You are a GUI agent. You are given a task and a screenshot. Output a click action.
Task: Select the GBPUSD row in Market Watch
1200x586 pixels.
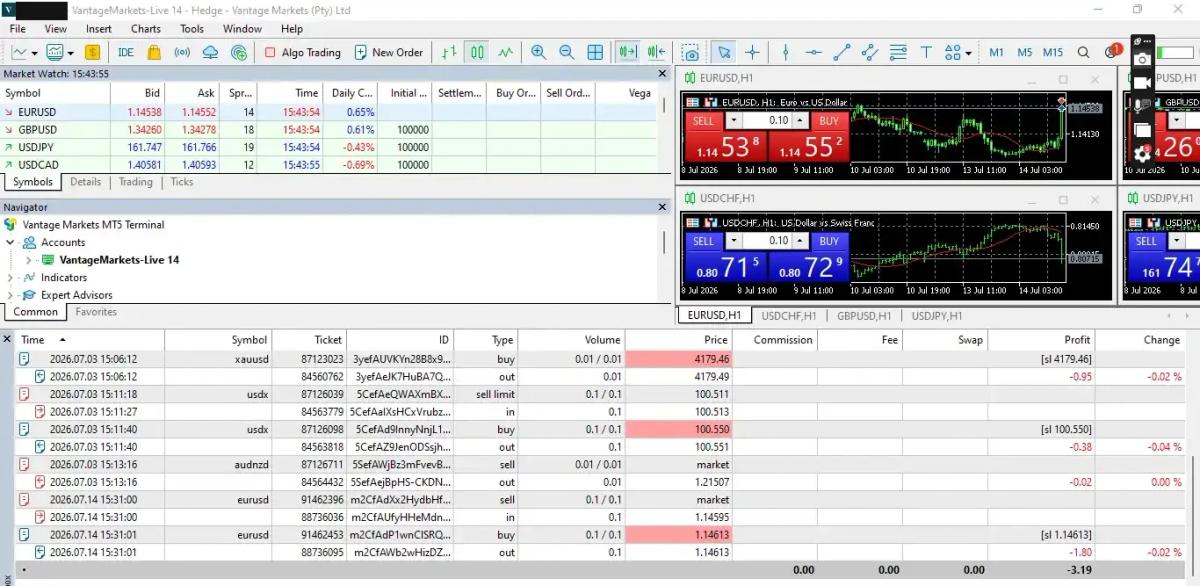coord(329,130)
